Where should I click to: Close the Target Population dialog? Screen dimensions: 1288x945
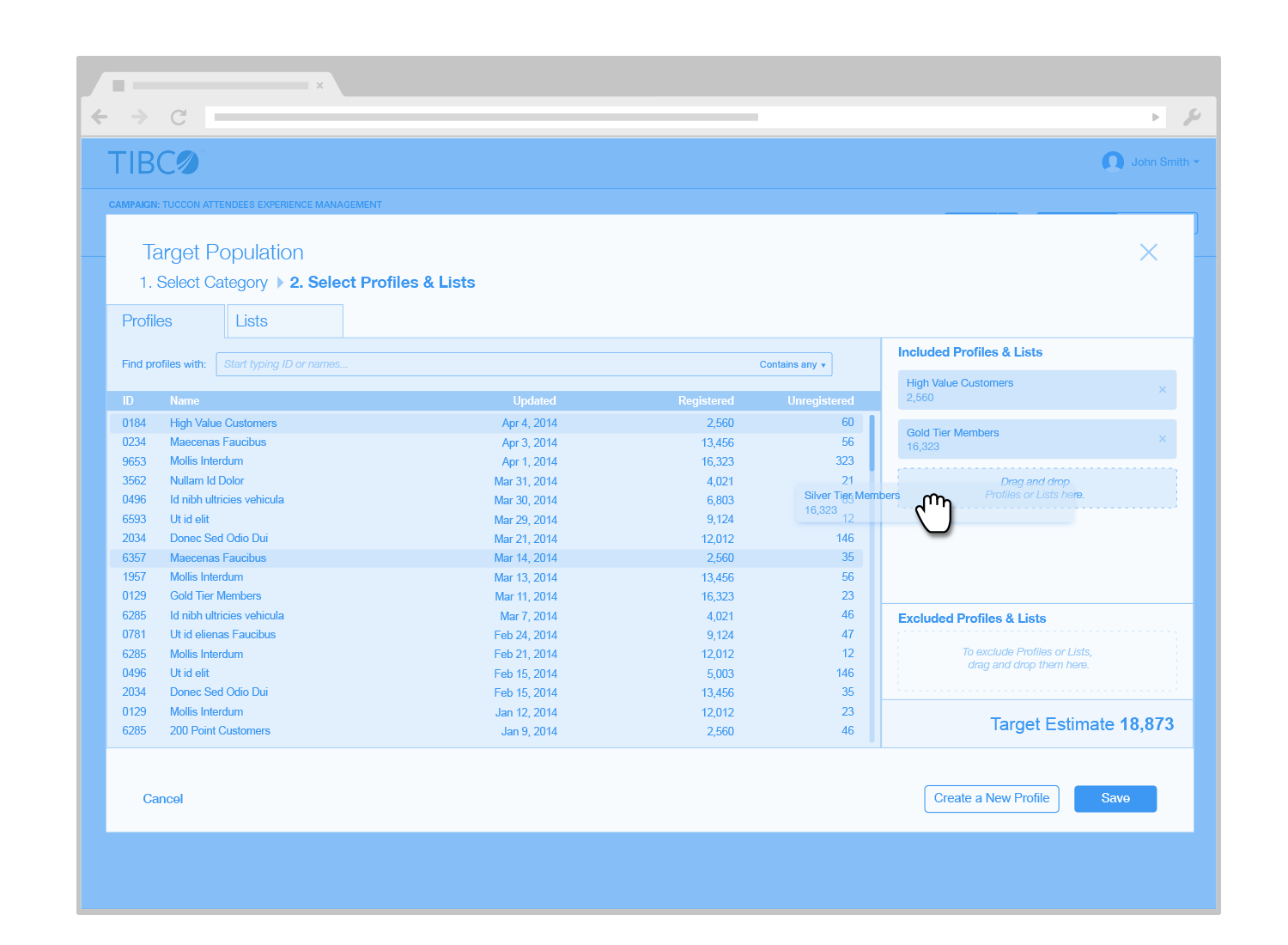point(1149,252)
